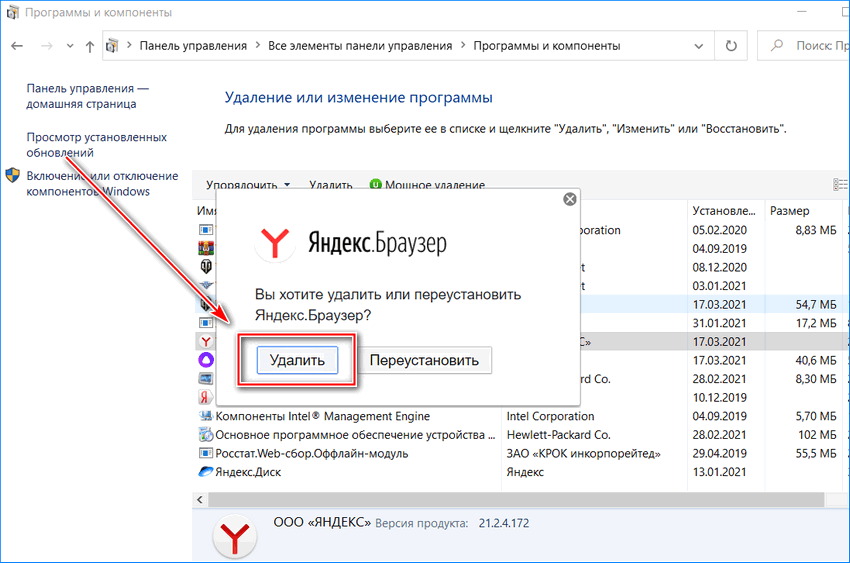Click Мощное удаление toolbar button
This screenshot has width=850, height=563.
[x=427, y=185]
